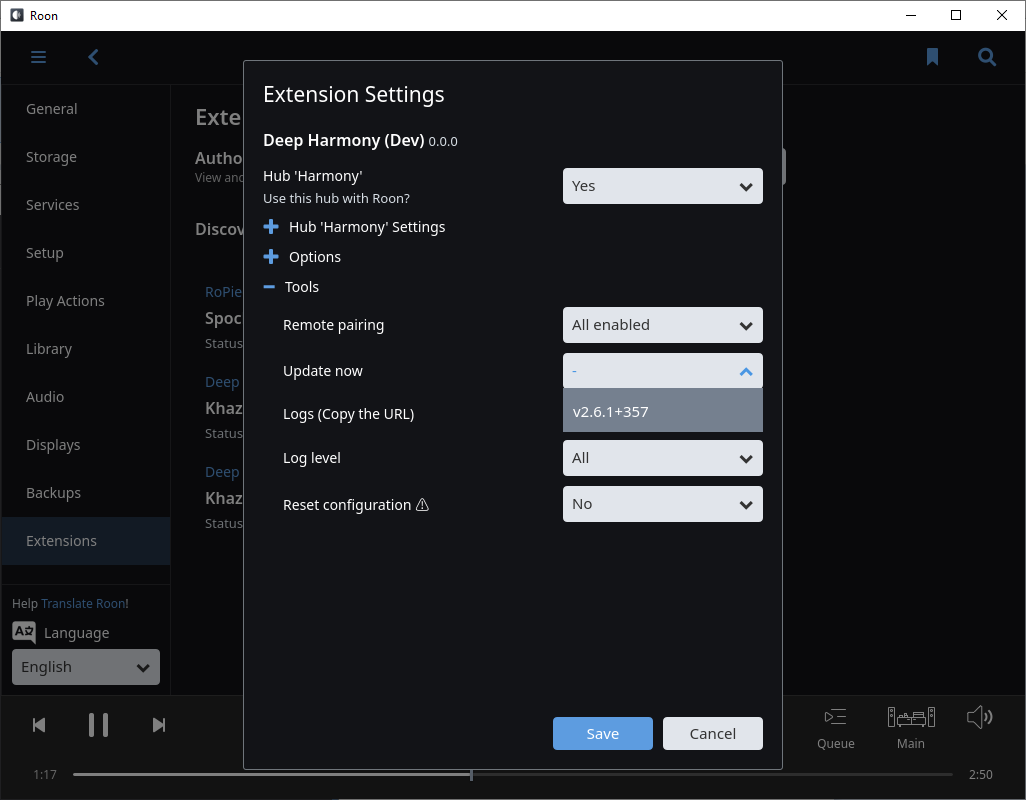Image resolution: width=1026 pixels, height=800 pixels.
Task: Open the search magnifier icon
Action: tap(987, 57)
